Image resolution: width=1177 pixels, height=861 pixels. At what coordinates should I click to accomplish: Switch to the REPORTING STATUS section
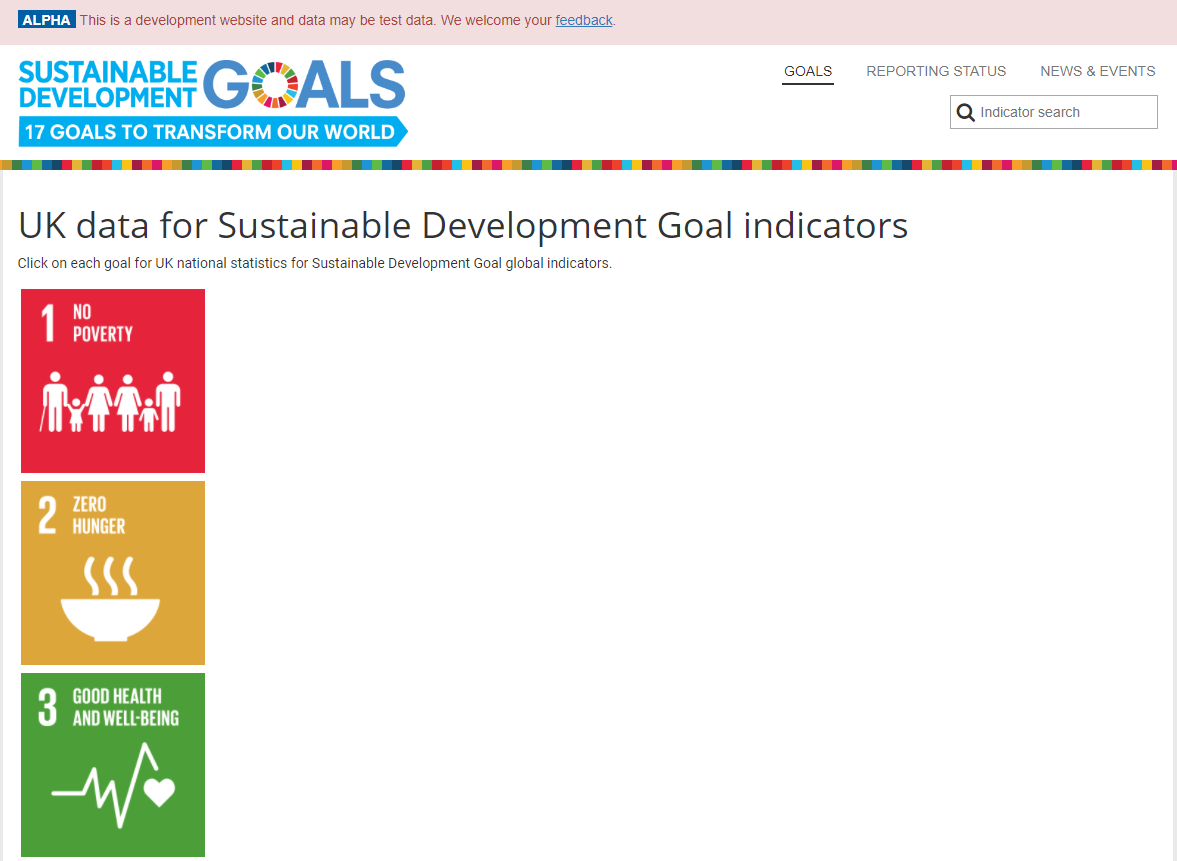936,71
